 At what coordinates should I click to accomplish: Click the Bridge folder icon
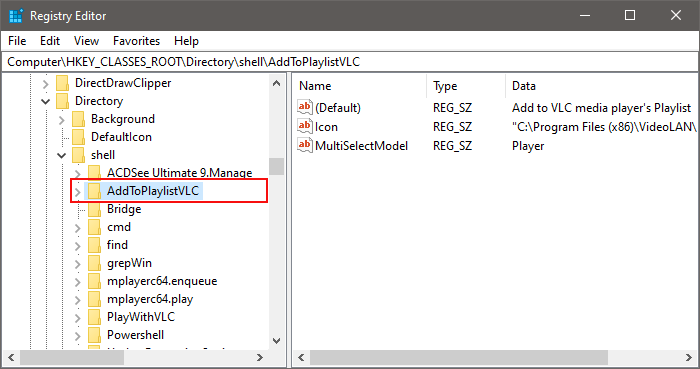(x=95, y=209)
